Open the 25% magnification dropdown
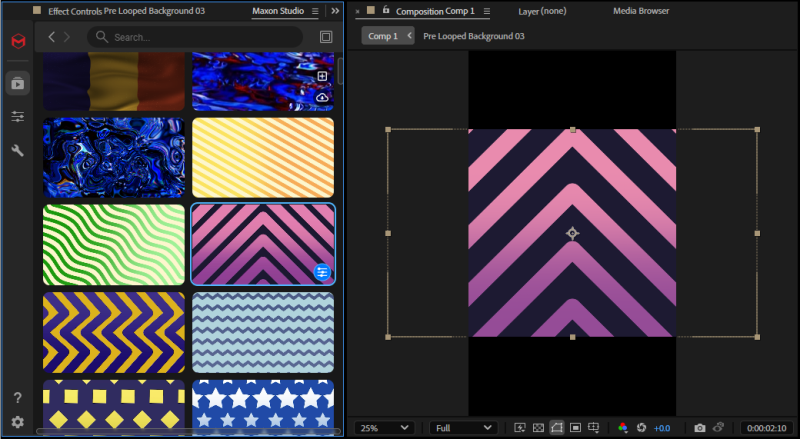The height and width of the screenshot is (439, 800). click(x=386, y=428)
